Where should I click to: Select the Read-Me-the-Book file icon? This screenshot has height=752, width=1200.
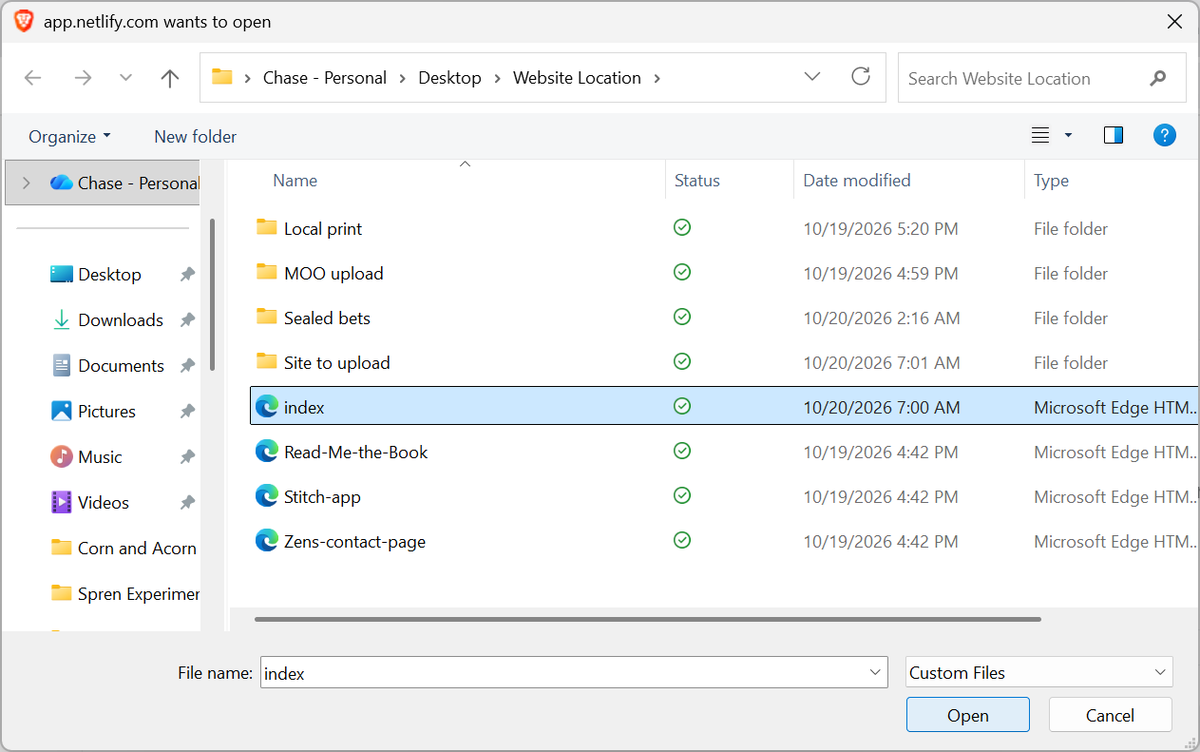pos(266,451)
